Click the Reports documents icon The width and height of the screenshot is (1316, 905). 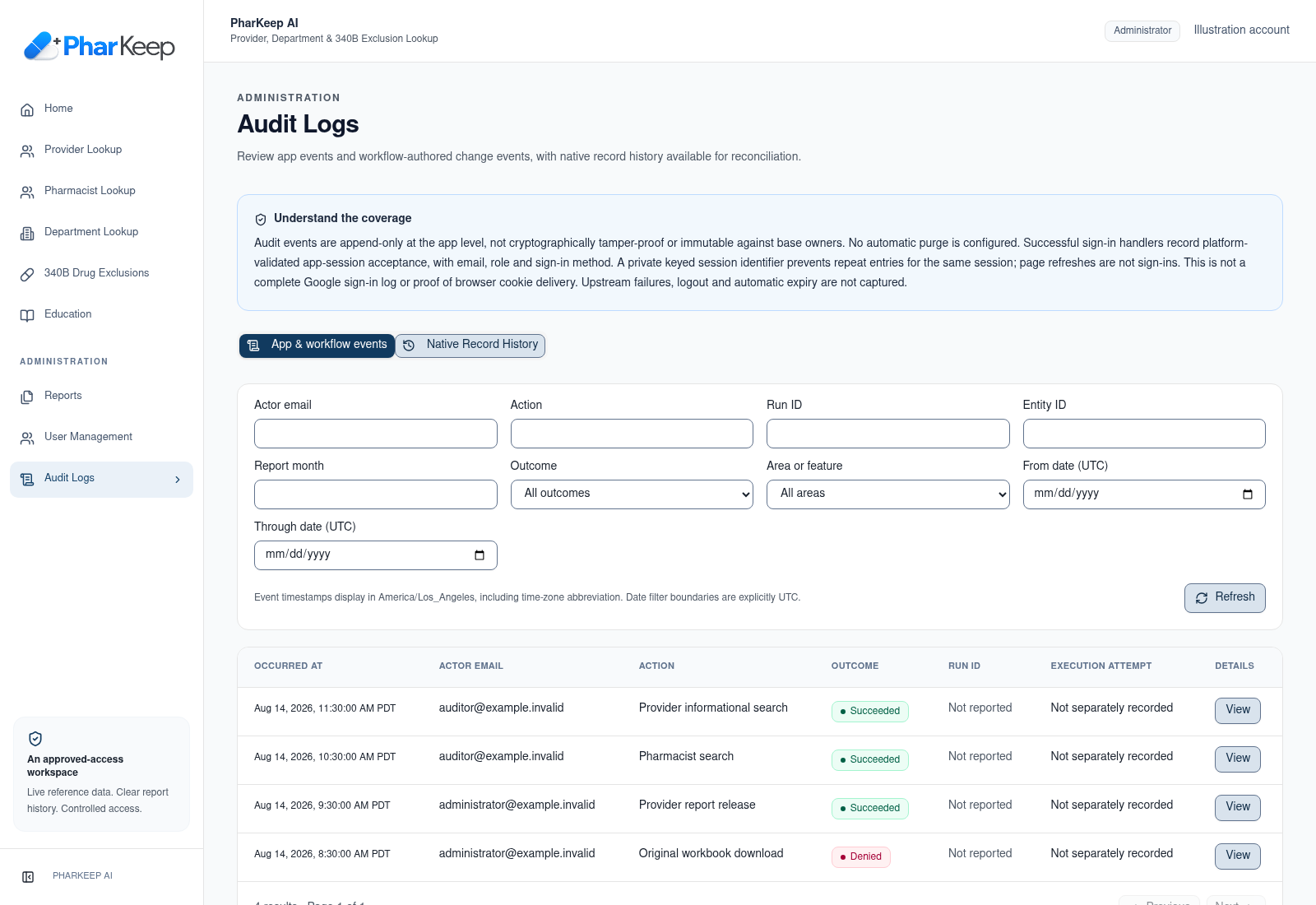[27, 397]
